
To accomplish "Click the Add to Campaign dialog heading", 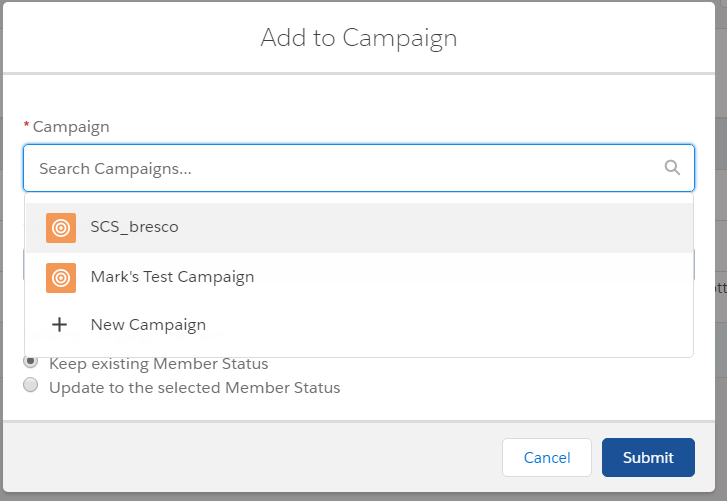I will pos(359,38).
